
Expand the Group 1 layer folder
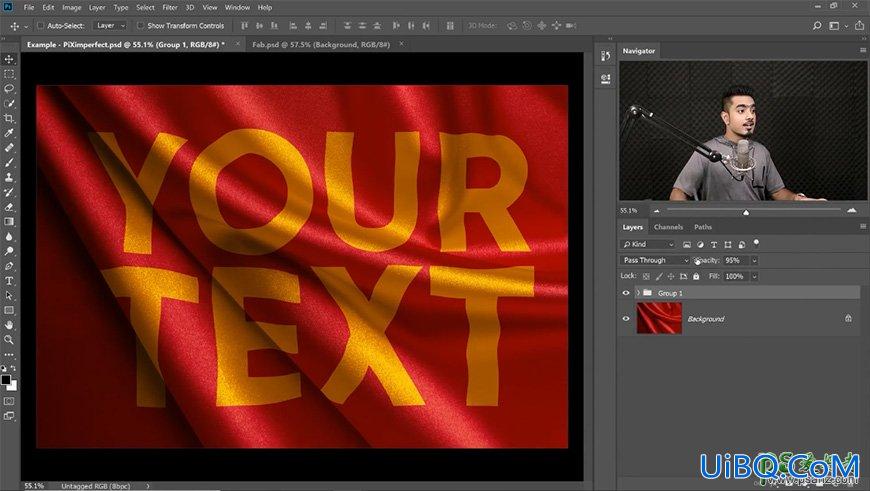[638, 293]
